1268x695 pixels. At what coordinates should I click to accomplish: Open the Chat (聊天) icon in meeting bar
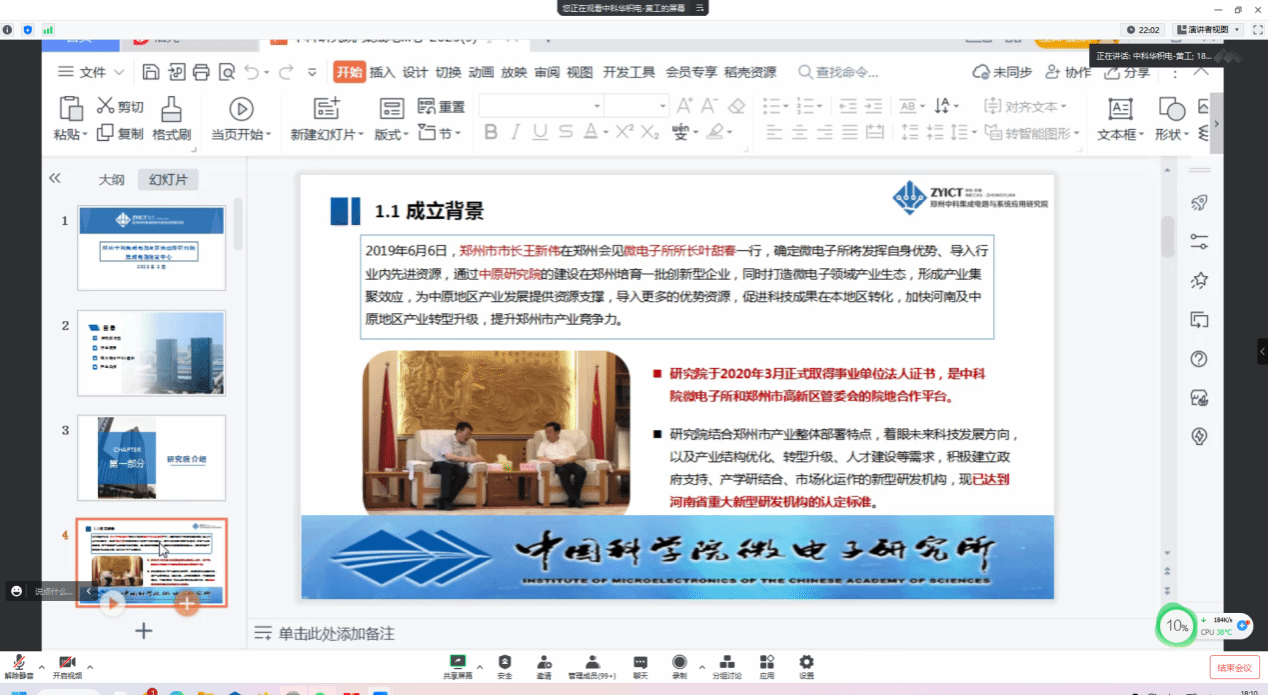click(640, 662)
